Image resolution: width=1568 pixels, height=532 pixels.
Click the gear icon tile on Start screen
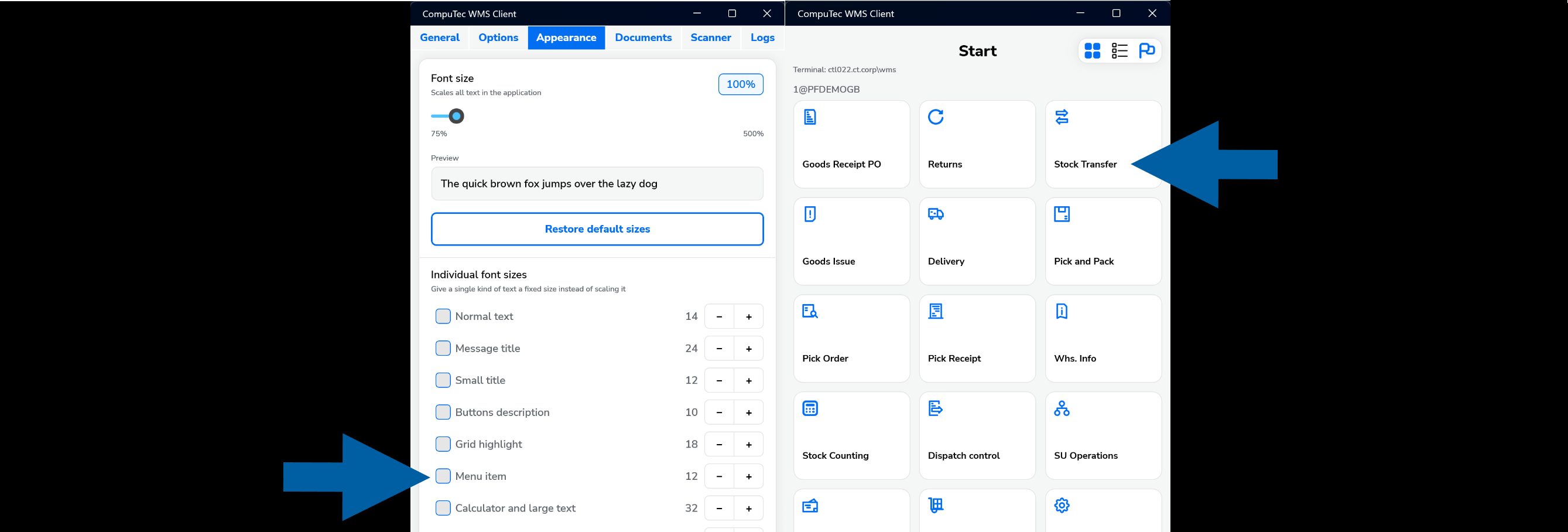tap(1103, 511)
